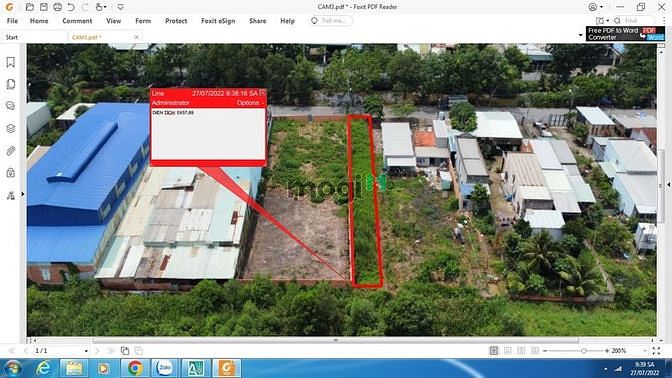
Task: Select continuous page view mode
Action: 507,351
